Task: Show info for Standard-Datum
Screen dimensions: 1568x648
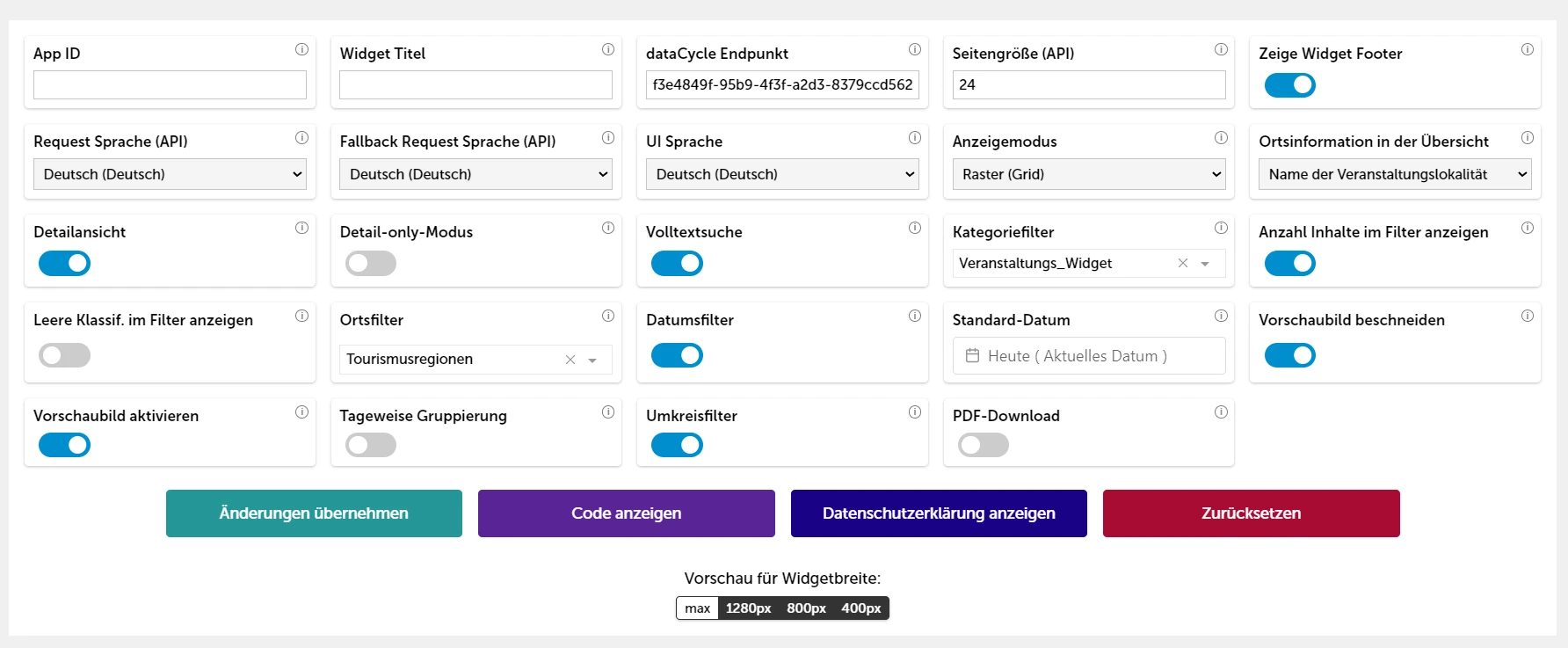Action: pos(1221,316)
